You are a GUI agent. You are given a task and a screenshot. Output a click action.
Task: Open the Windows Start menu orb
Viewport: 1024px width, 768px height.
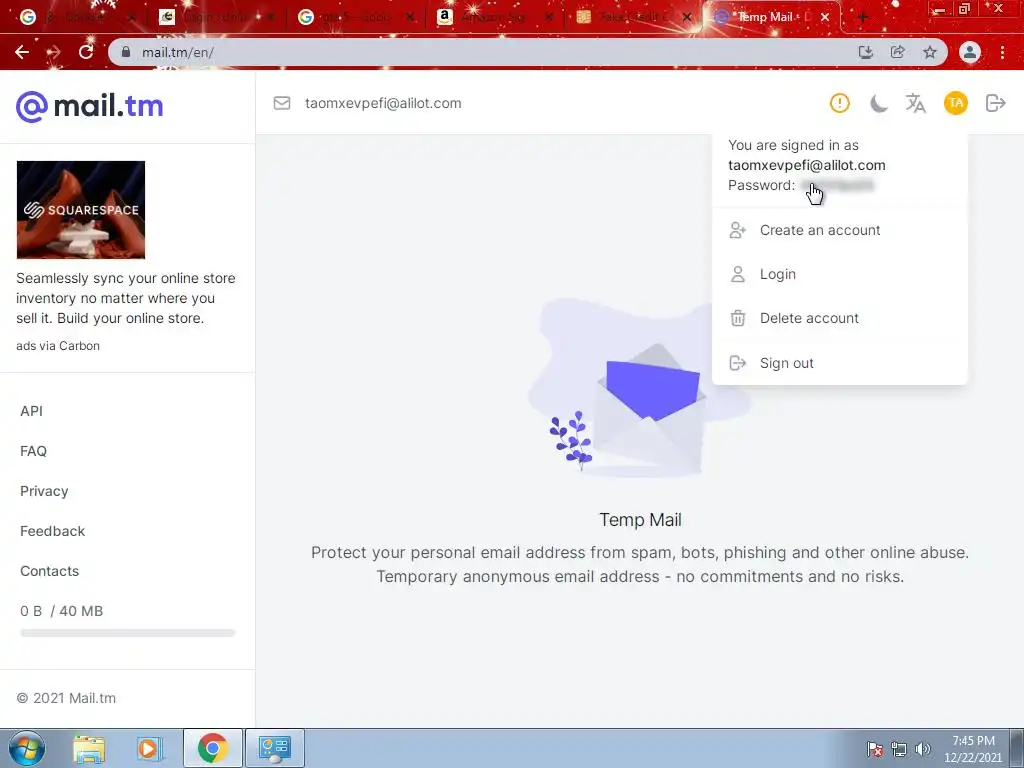[27, 748]
